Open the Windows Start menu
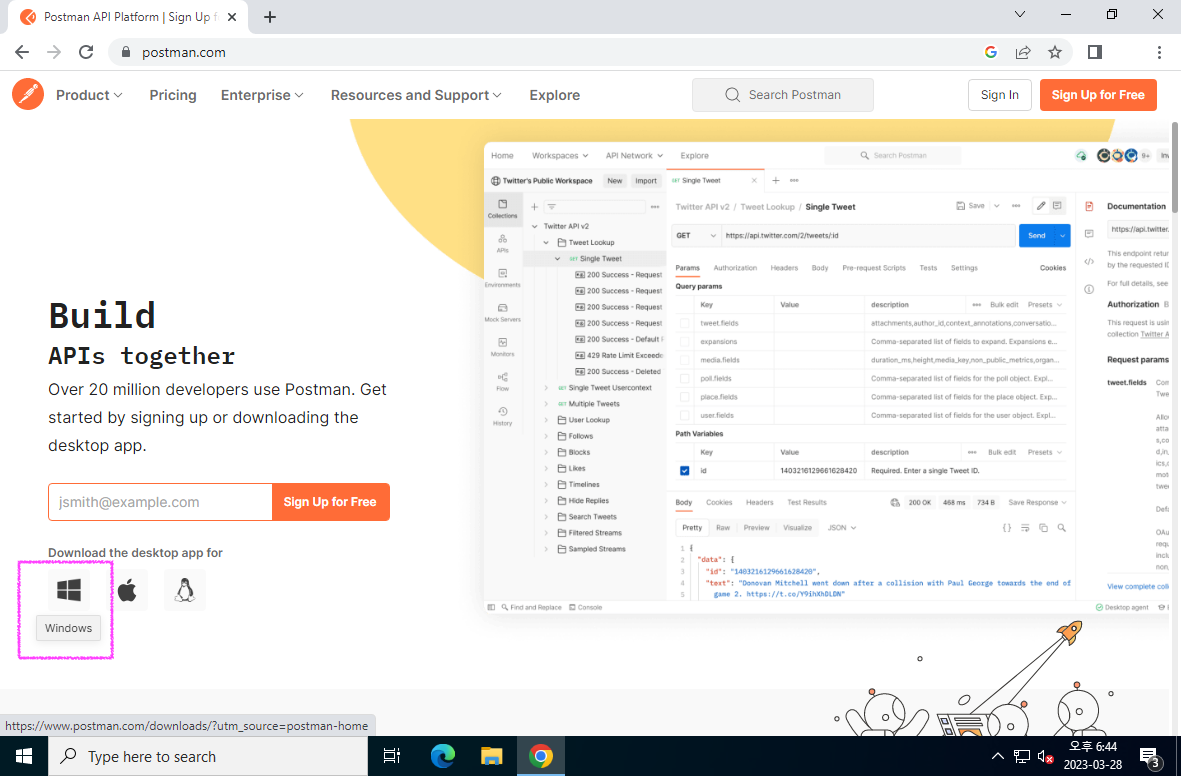 (x=23, y=756)
